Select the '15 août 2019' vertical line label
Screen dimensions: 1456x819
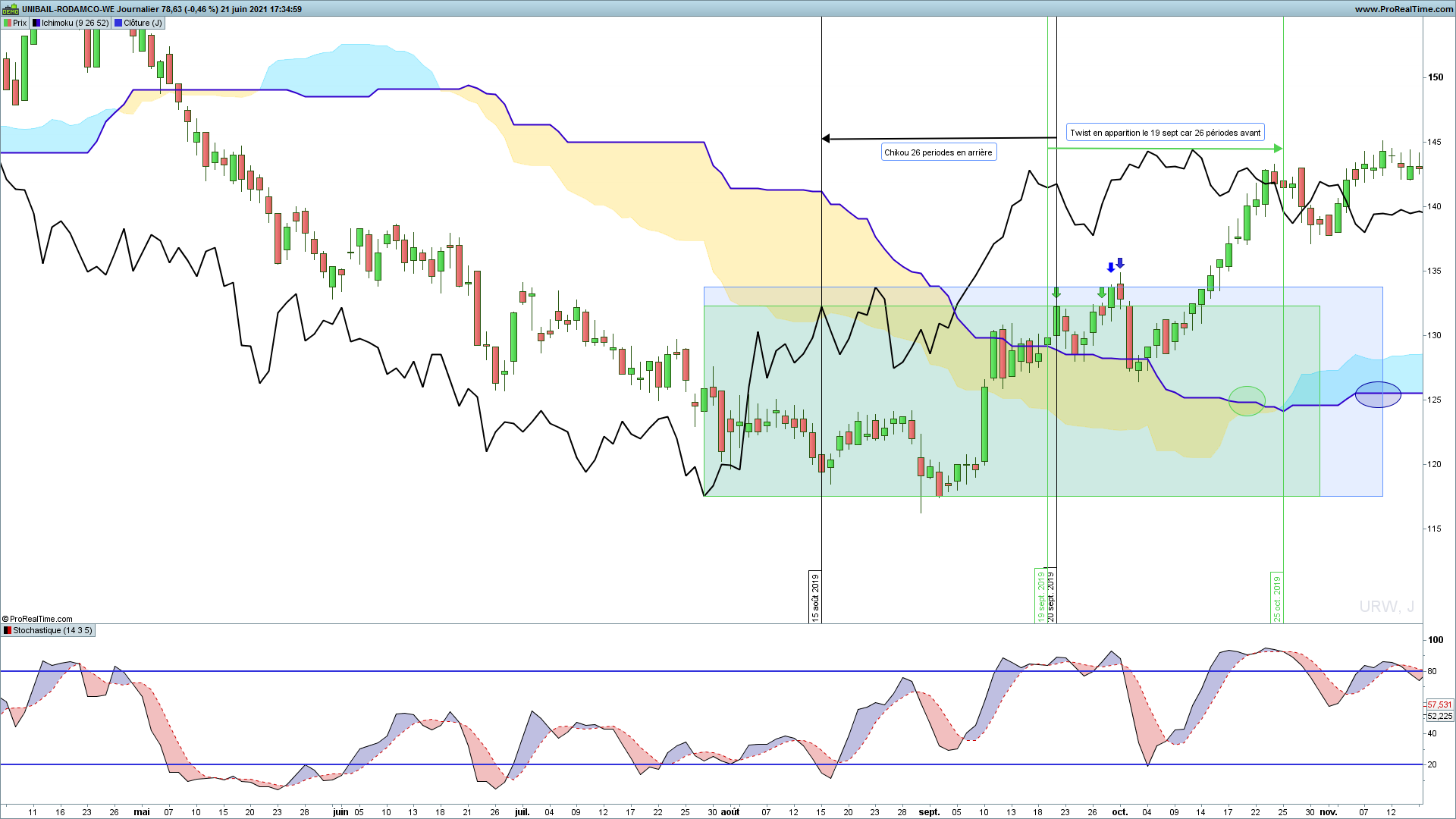816,598
